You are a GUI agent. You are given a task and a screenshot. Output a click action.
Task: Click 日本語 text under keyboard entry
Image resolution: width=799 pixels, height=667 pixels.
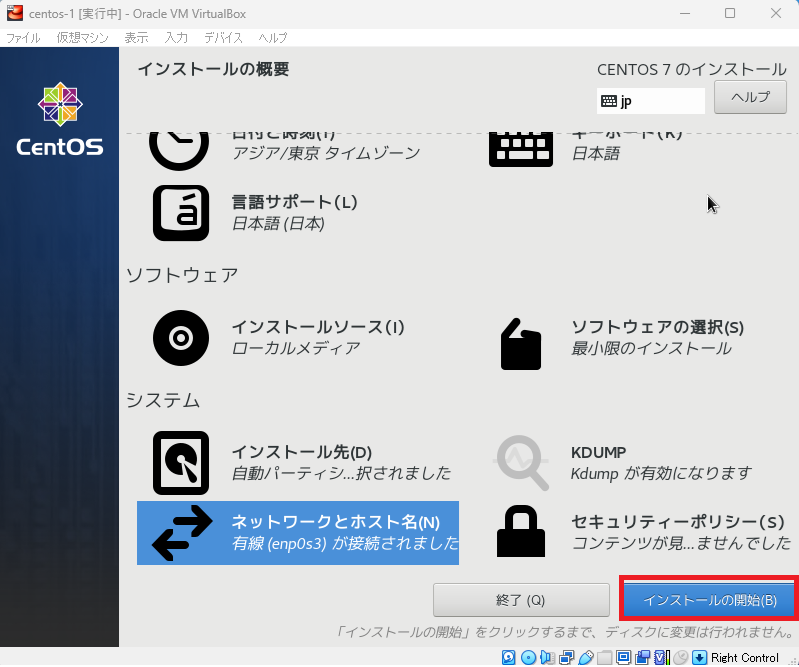[x=596, y=153]
